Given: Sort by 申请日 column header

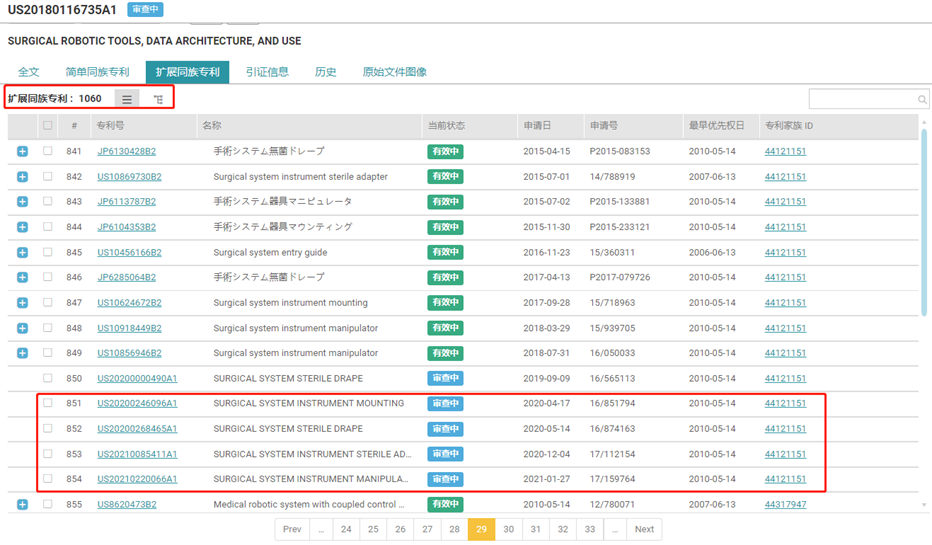Looking at the screenshot, I should (x=537, y=126).
